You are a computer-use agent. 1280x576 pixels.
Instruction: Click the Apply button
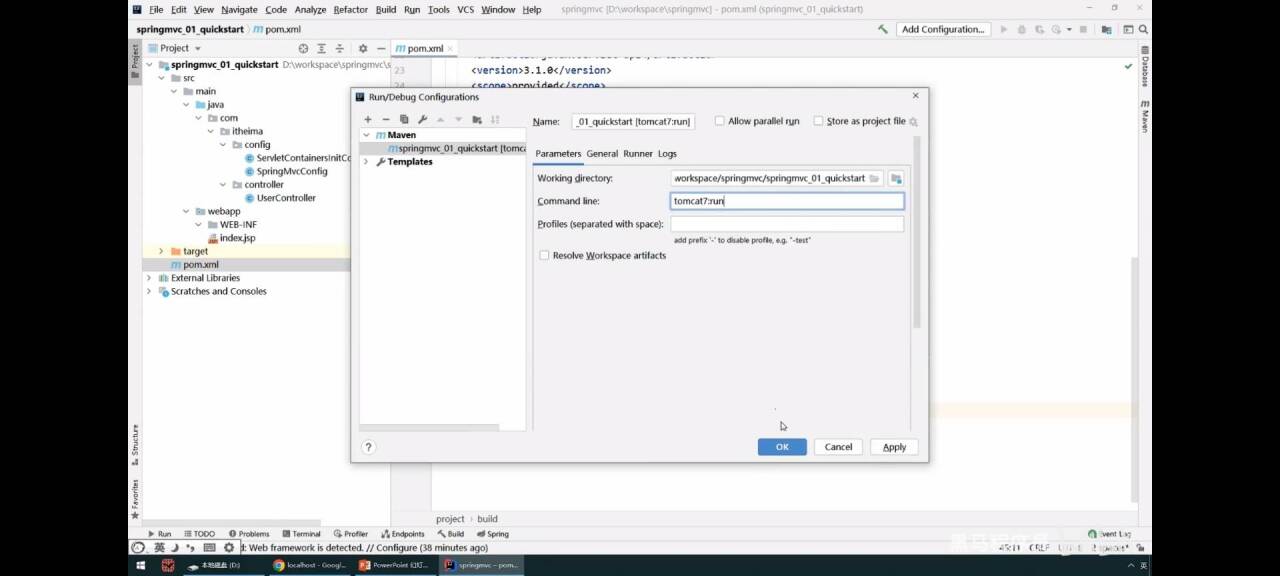point(894,447)
